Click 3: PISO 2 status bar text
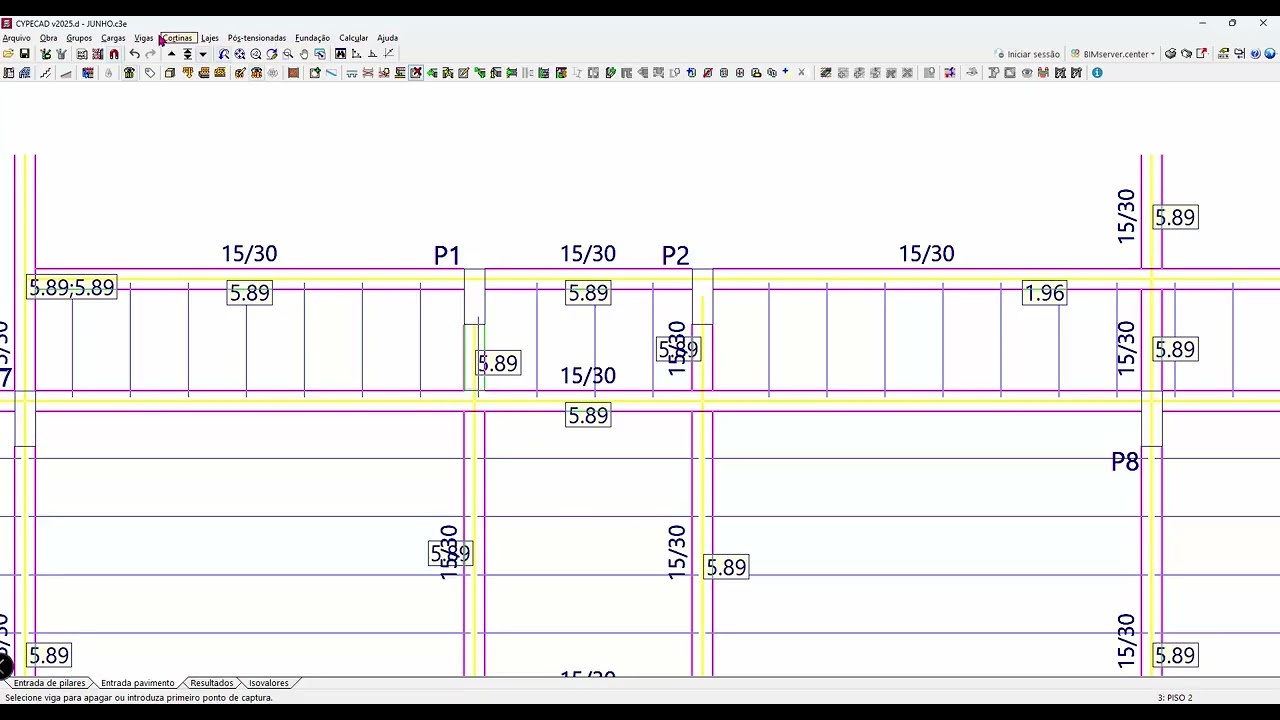The width and height of the screenshot is (1280, 720). coord(1175,698)
